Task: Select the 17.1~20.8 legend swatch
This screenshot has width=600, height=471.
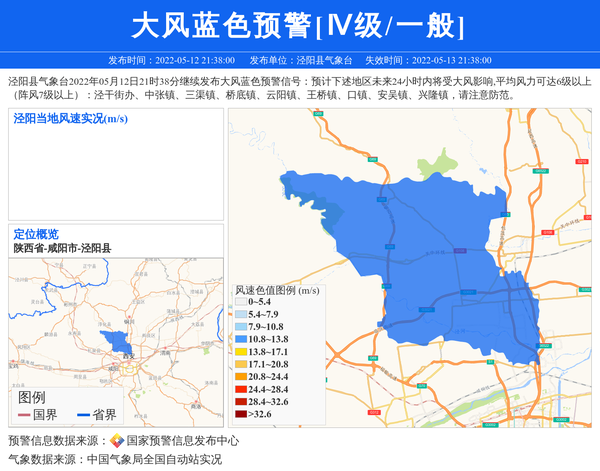Action: 241,364
